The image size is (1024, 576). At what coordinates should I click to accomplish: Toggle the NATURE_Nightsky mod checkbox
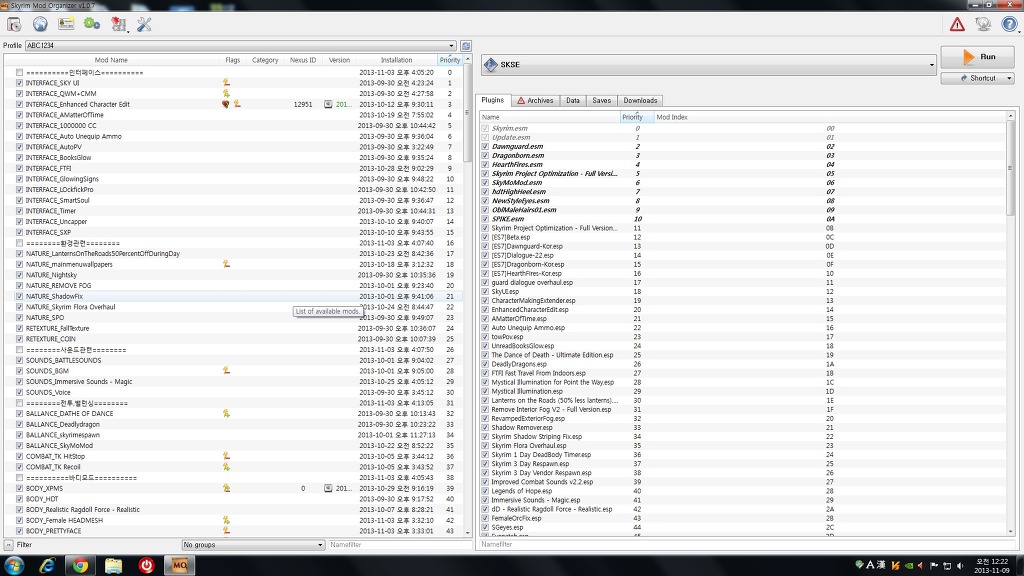[x=20, y=275]
